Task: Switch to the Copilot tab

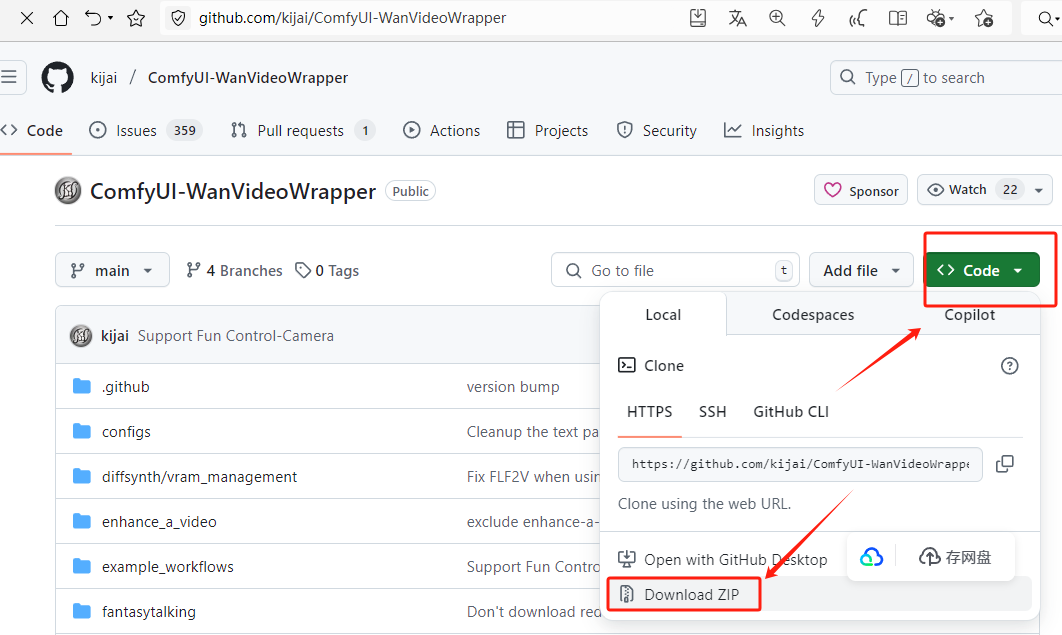Action: [x=969, y=315]
